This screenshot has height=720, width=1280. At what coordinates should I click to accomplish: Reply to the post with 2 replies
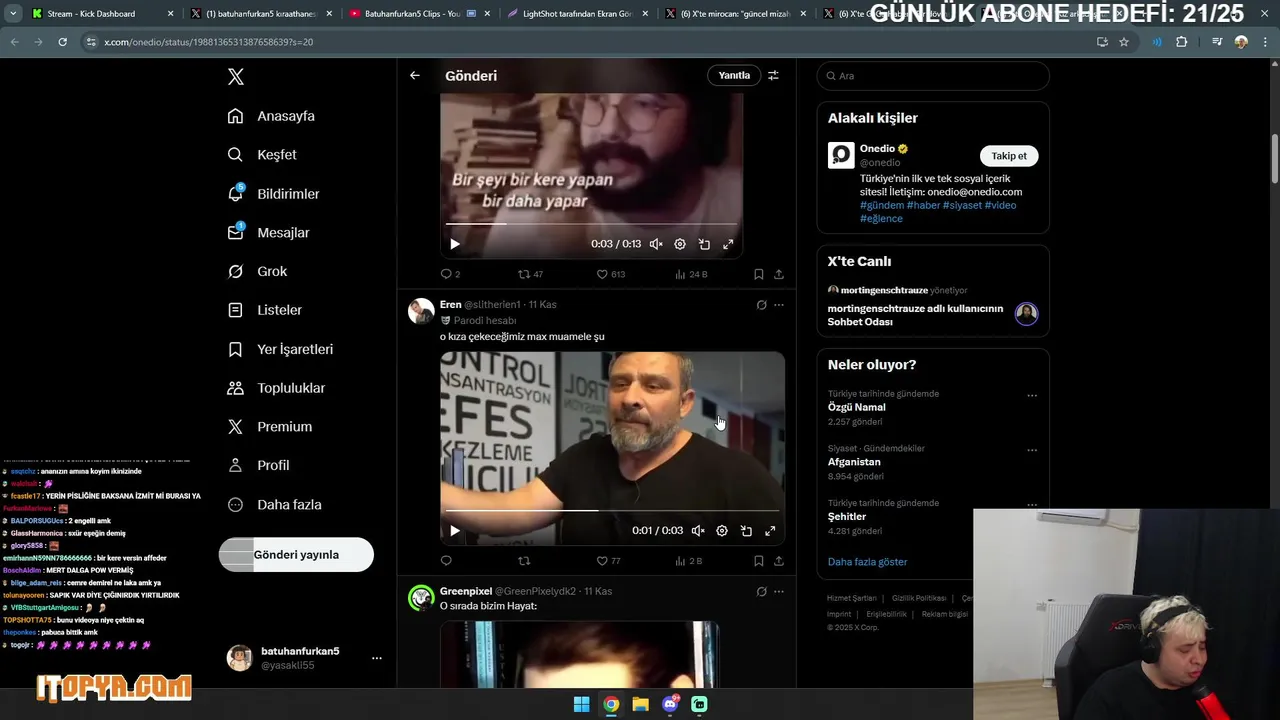pyautogui.click(x=450, y=274)
